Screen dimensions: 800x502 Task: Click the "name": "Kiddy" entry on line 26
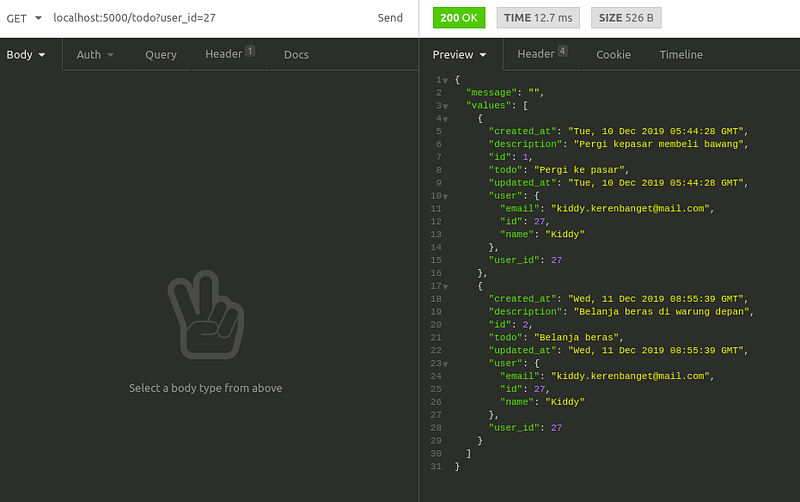click(542, 401)
